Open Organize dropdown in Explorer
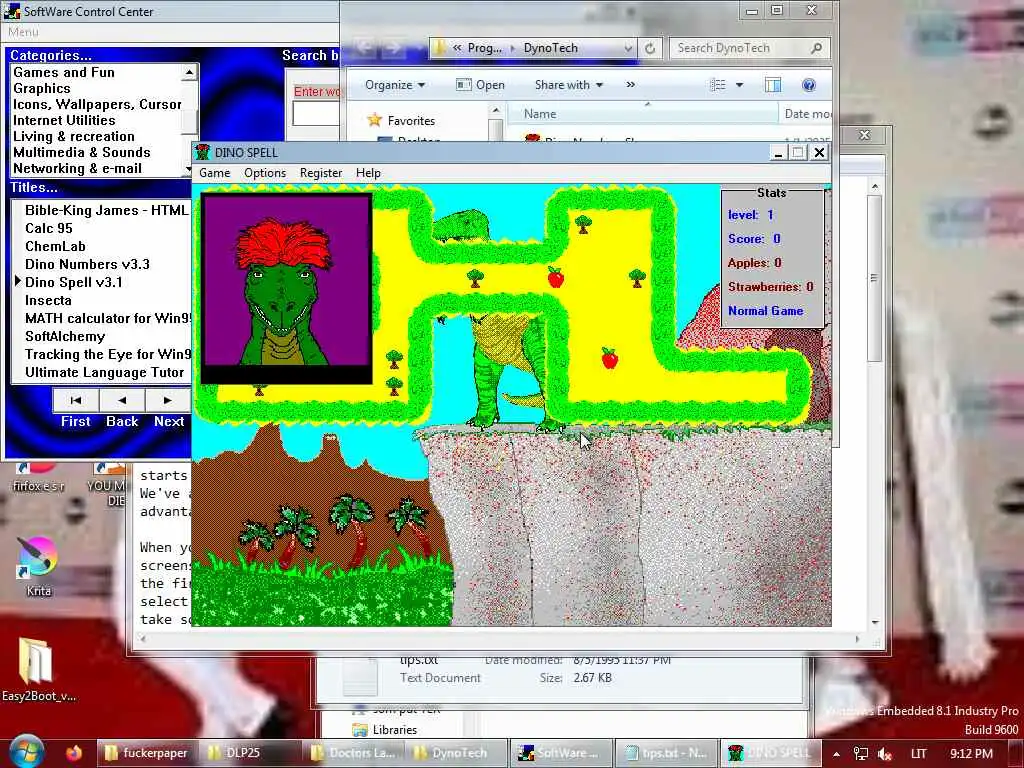Image resolution: width=1024 pixels, height=768 pixels. pos(394,85)
